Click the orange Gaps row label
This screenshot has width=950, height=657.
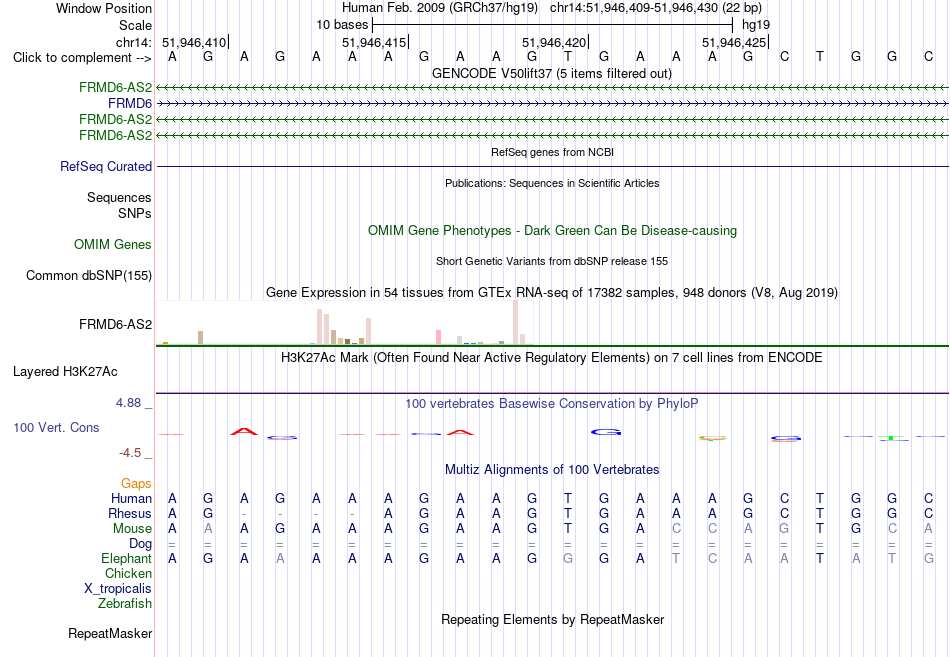click(x=136, y=484)
